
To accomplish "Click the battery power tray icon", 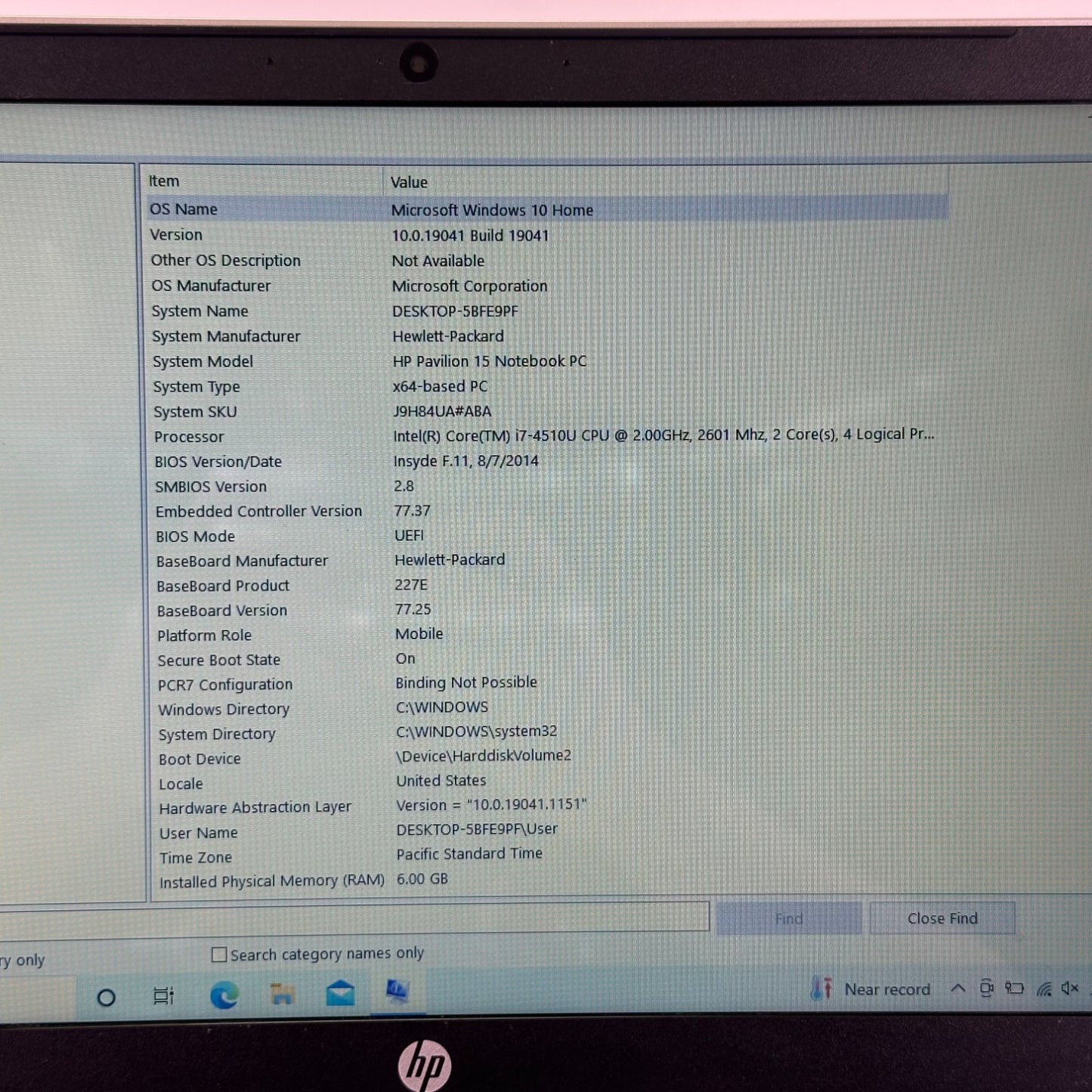I will pos(1014,988).
